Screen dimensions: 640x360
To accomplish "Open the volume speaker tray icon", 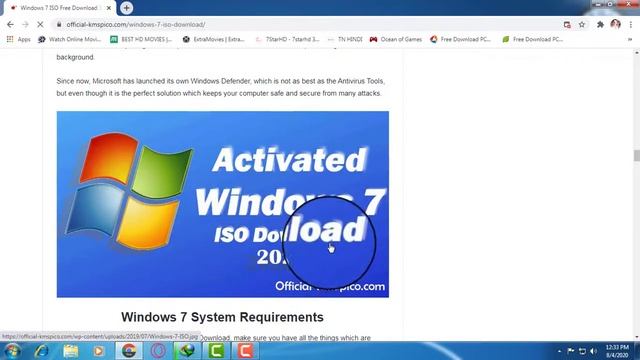I will (x=594, y=351).
